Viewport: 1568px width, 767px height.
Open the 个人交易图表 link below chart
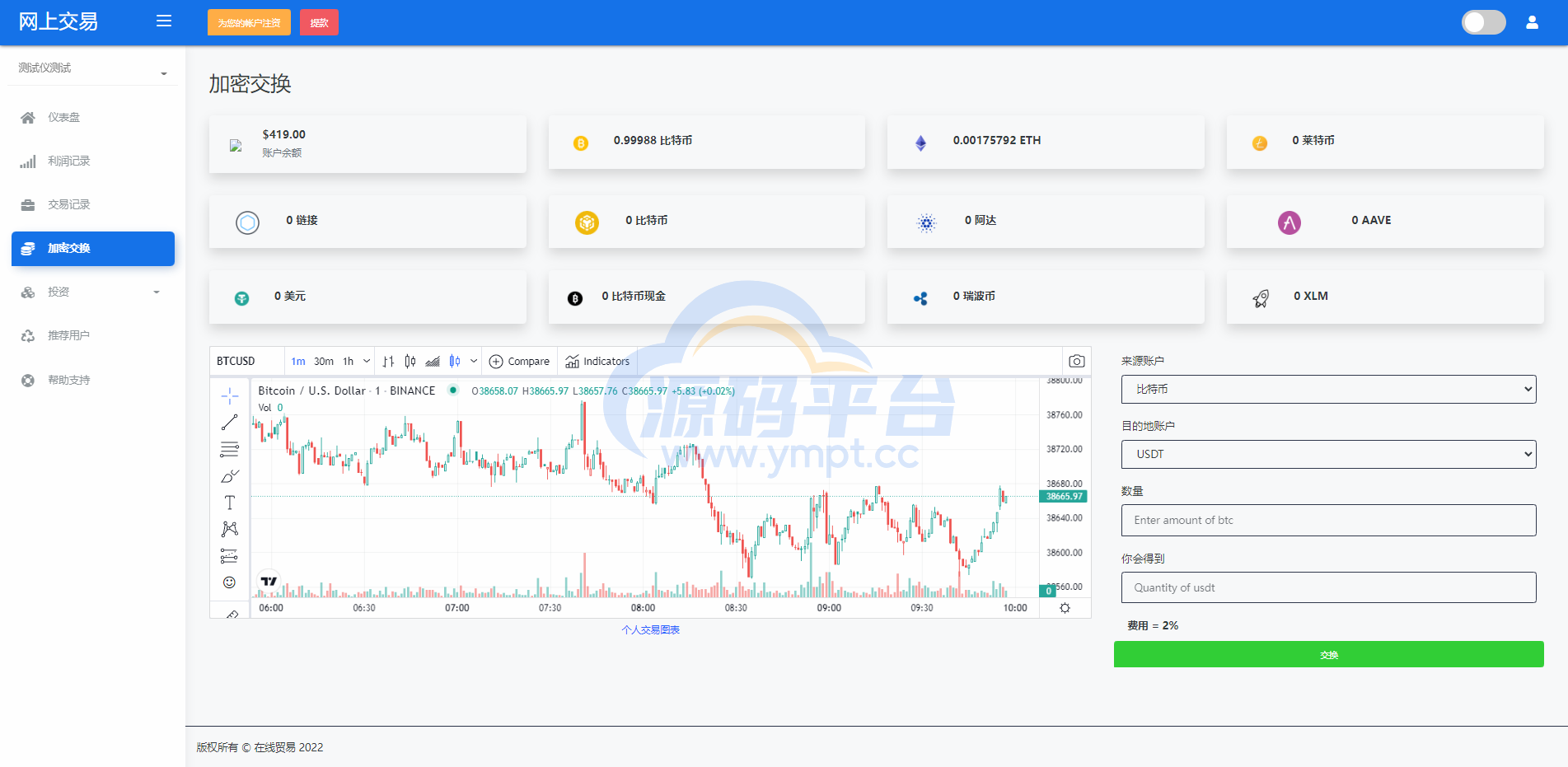coord(650,629)
